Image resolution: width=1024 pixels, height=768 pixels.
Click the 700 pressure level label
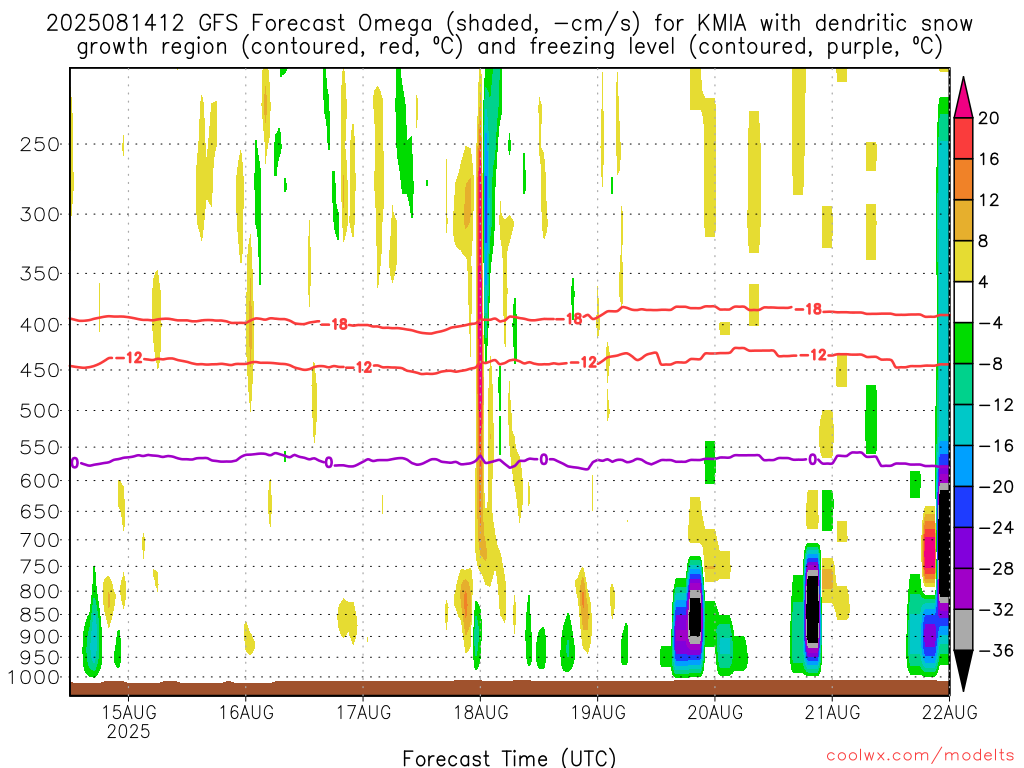(40, 540)
